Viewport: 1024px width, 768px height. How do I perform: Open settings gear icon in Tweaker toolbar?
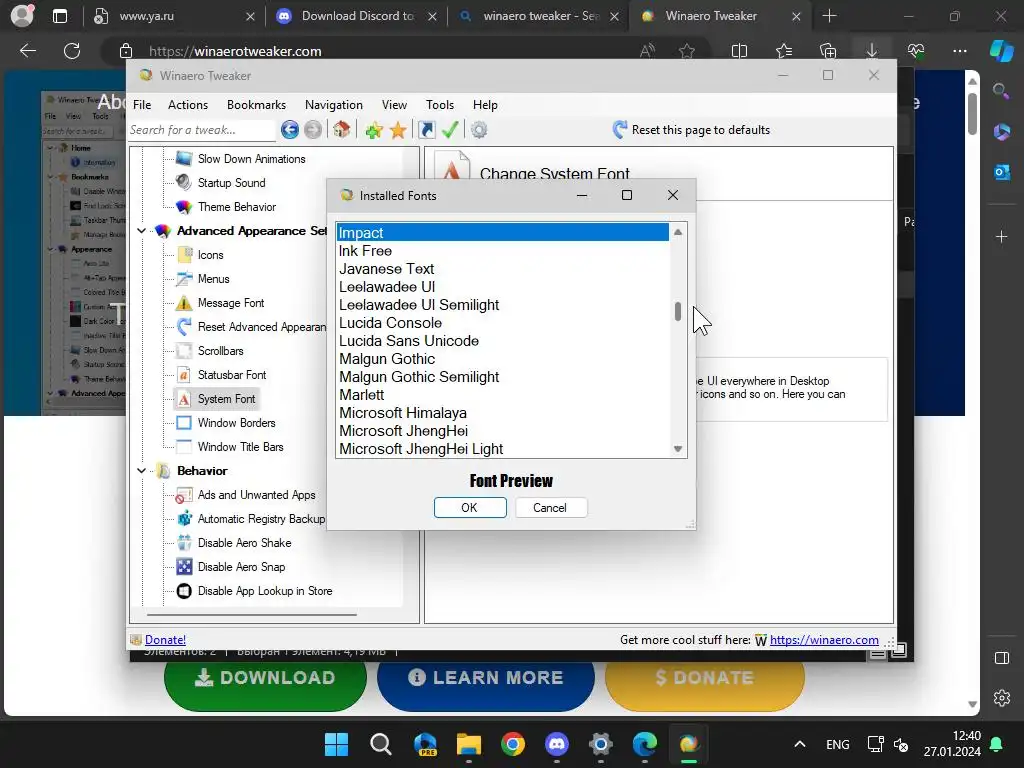coord(479,130)
